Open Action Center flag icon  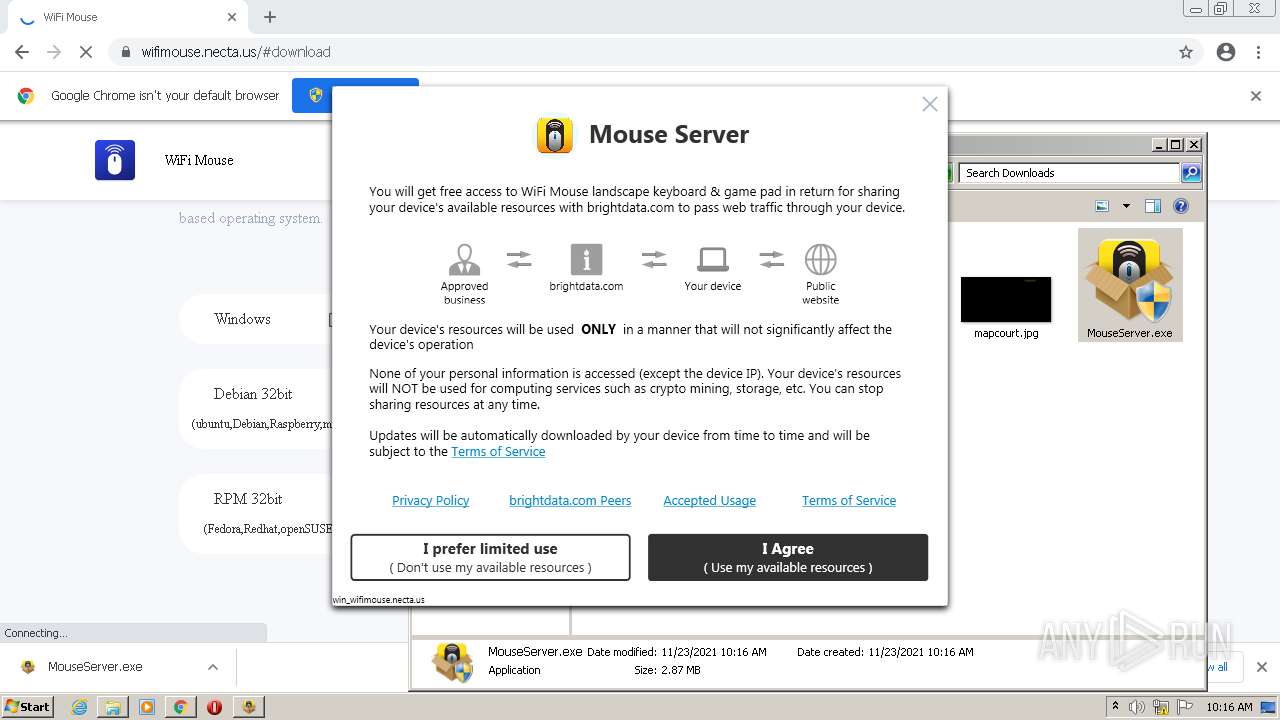tap(1185, 707)
